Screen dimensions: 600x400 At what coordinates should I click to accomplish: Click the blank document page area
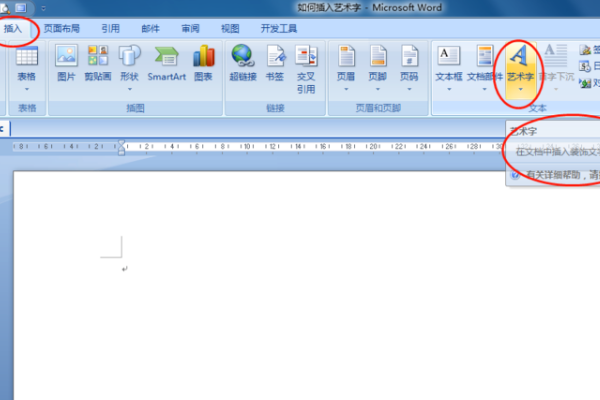tap(306, 285)
